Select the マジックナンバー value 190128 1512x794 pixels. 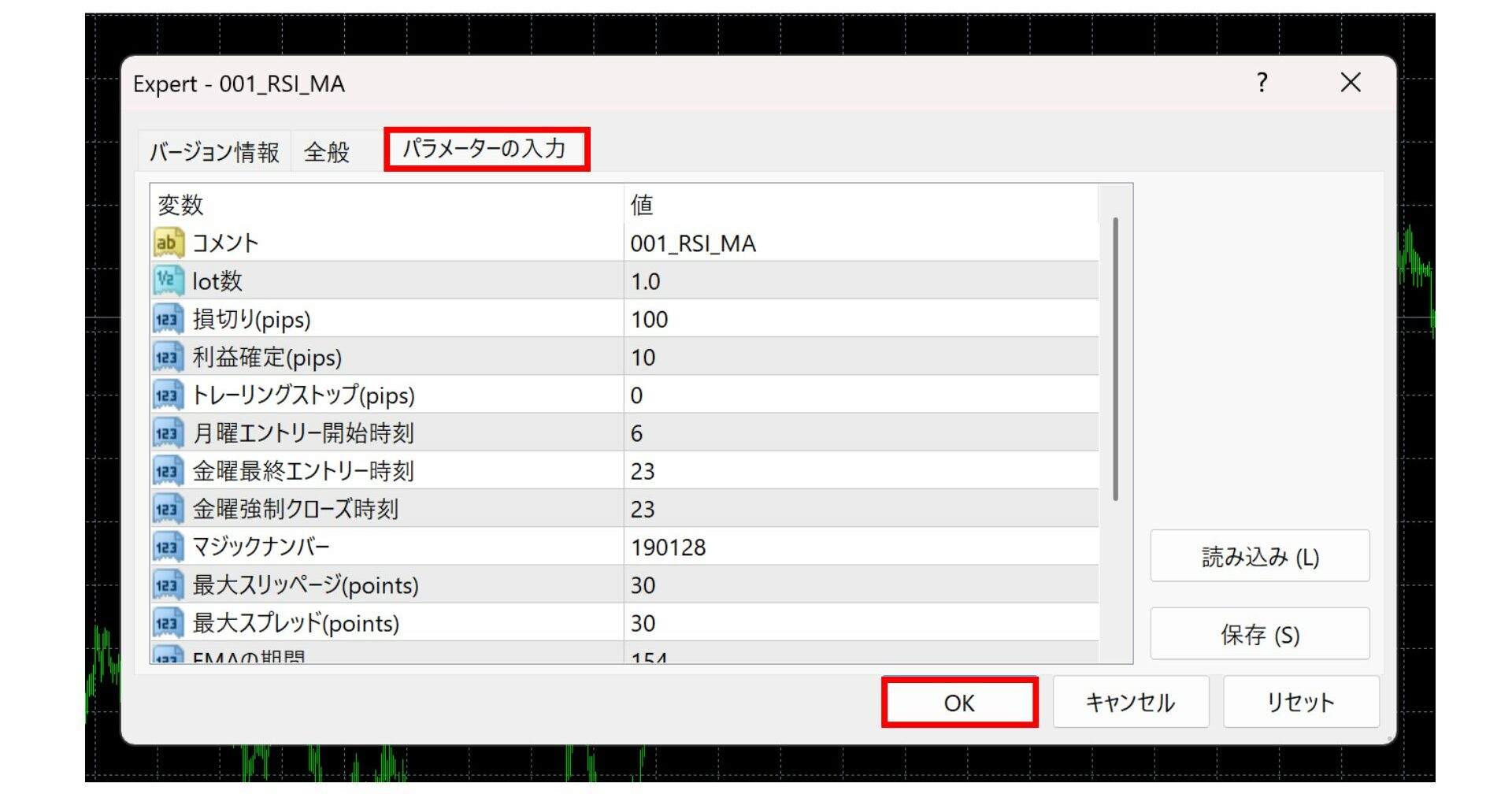(860, 547)
